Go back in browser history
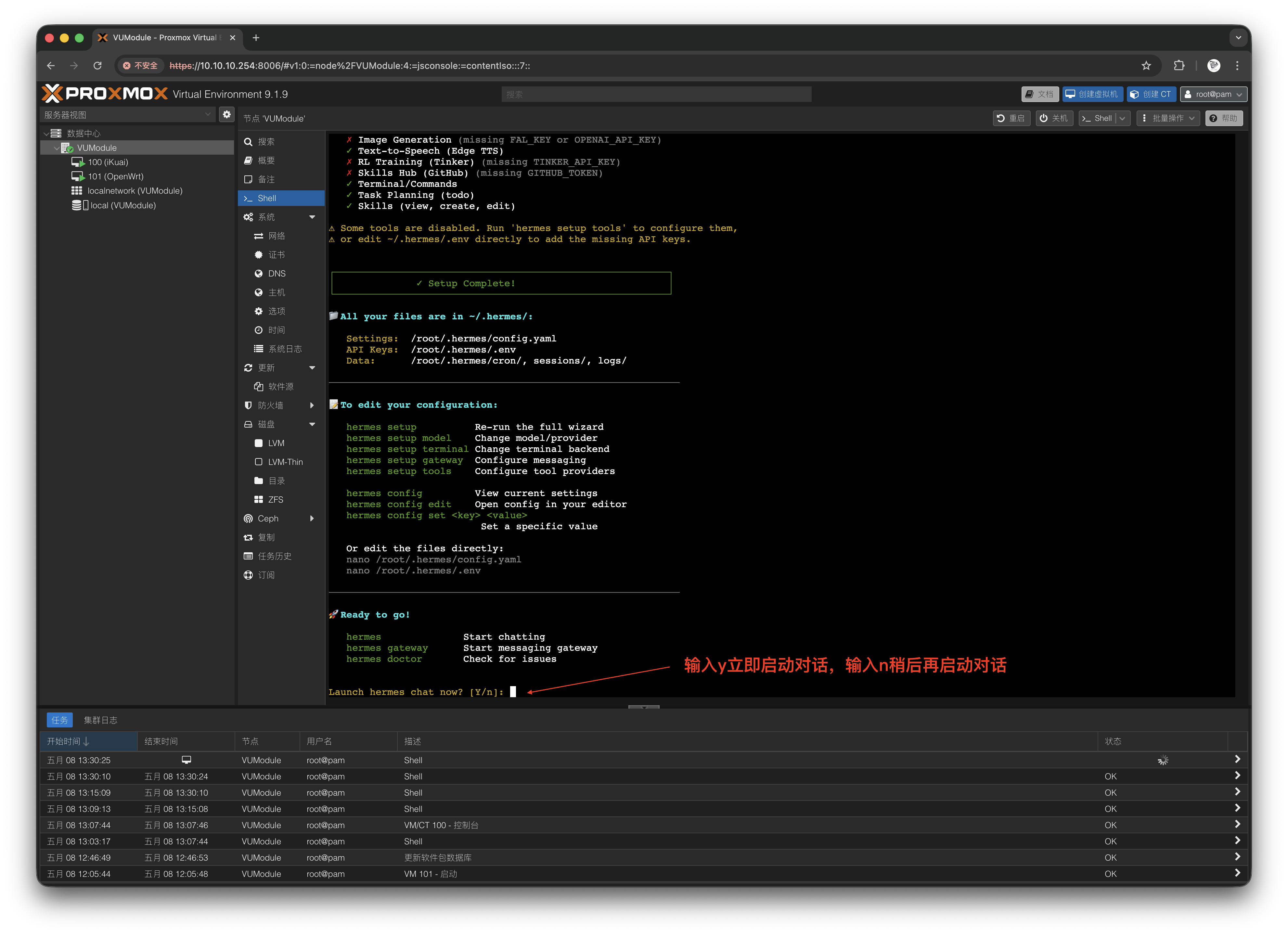The width and height of the screenshot is (1288, 935). (51, 66)
